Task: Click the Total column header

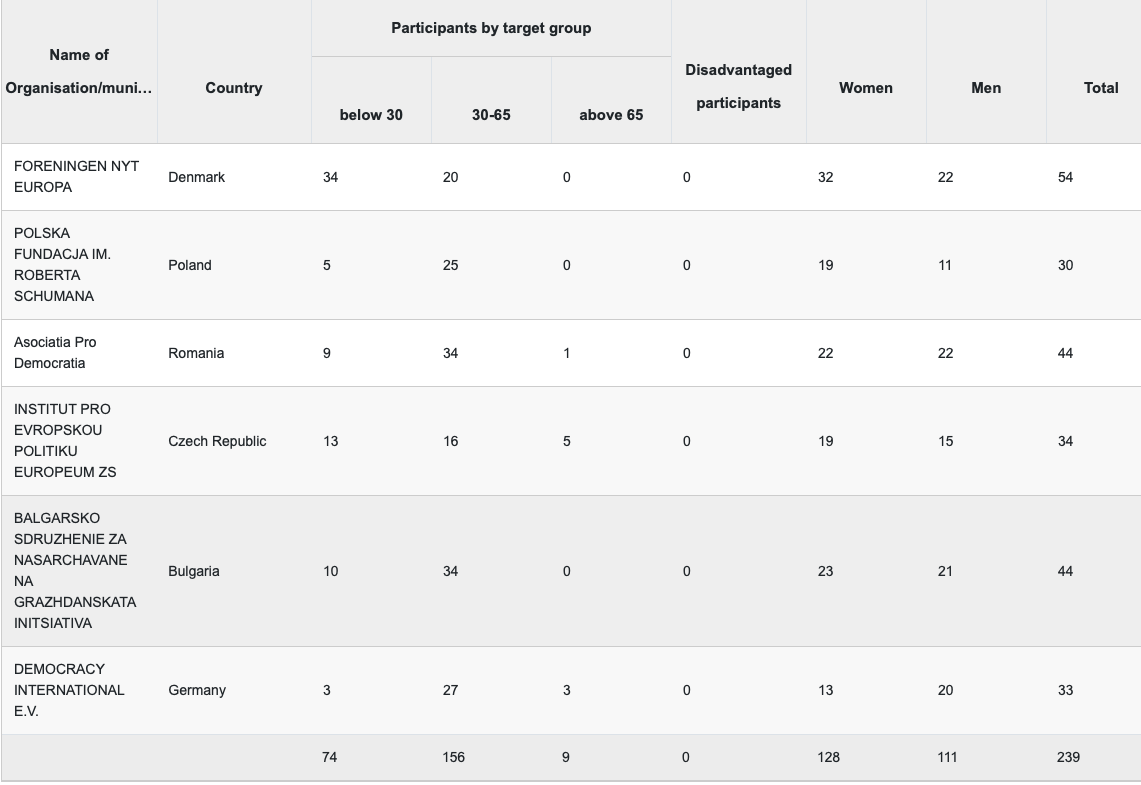Action: tap(1100, 87)
